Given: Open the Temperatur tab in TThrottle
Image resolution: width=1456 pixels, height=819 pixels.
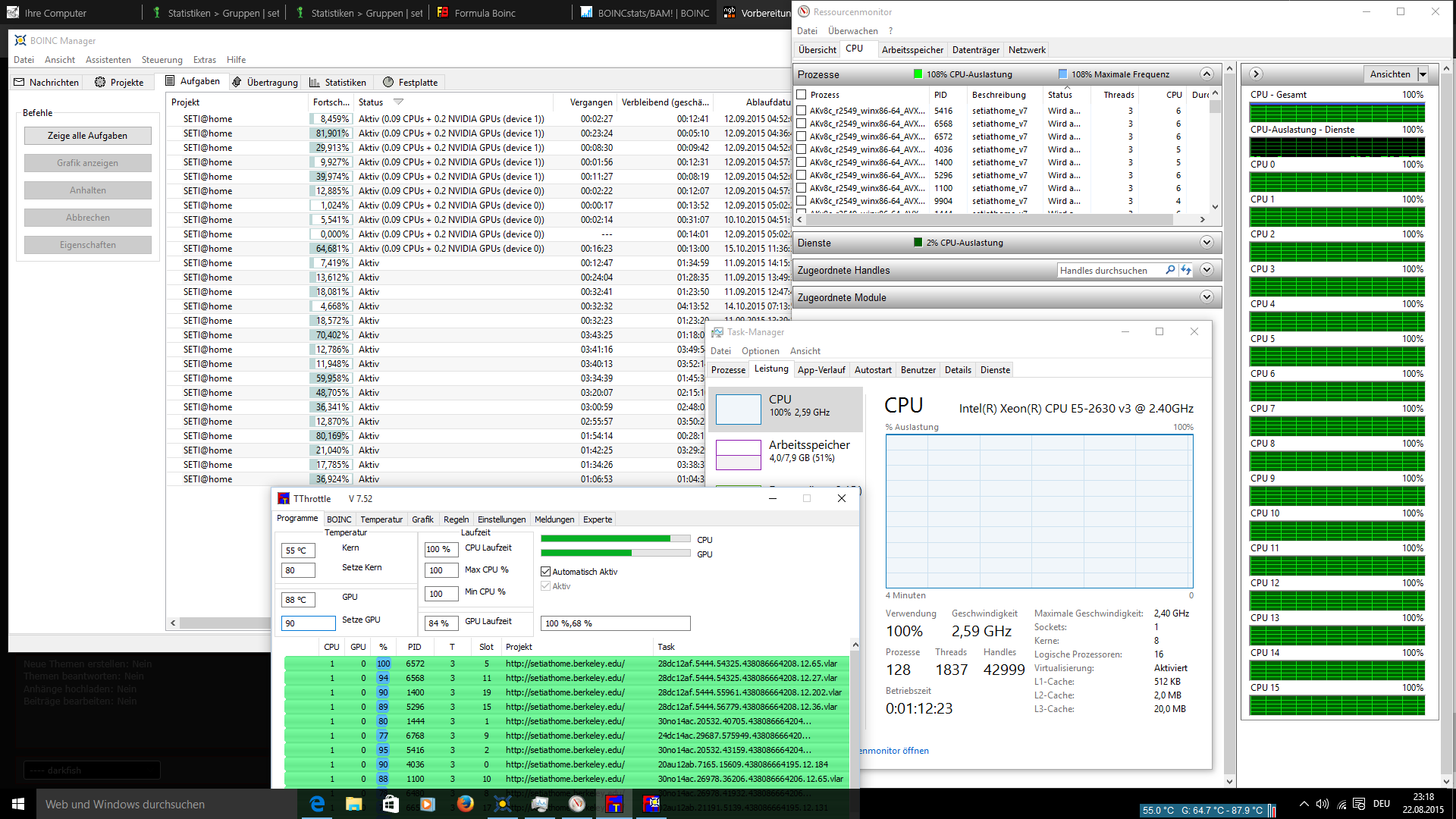Looking at the screenshot, I should (381, 519).
